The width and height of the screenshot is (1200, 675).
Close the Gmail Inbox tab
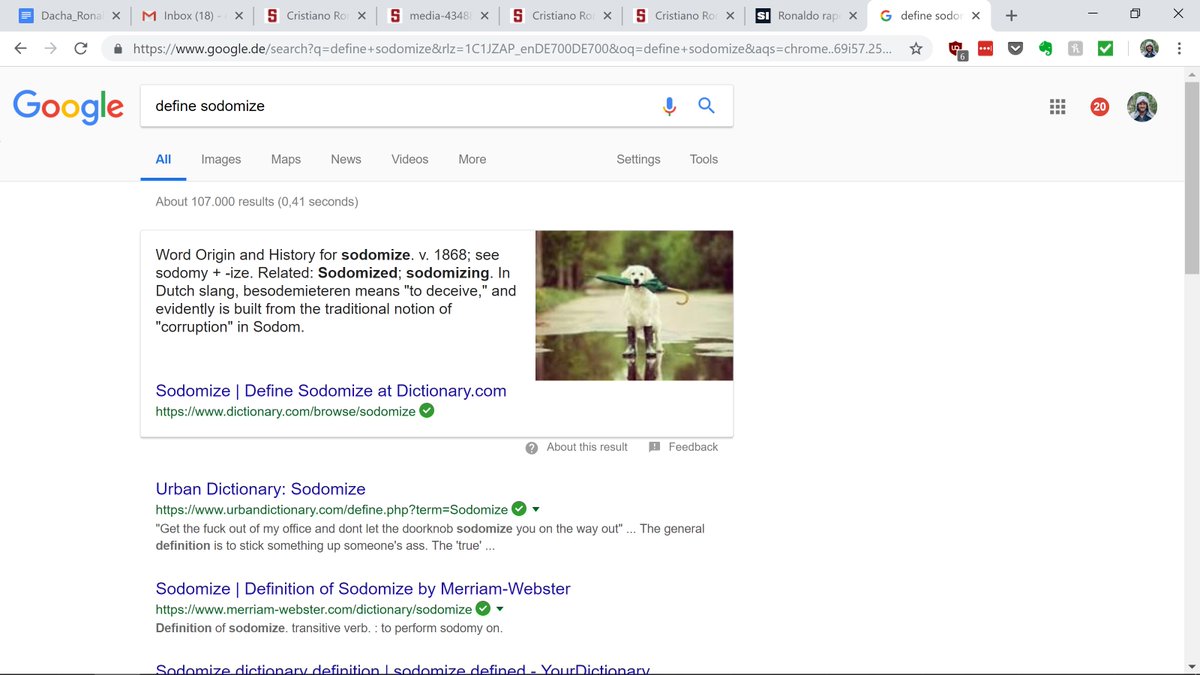point(239,16)
